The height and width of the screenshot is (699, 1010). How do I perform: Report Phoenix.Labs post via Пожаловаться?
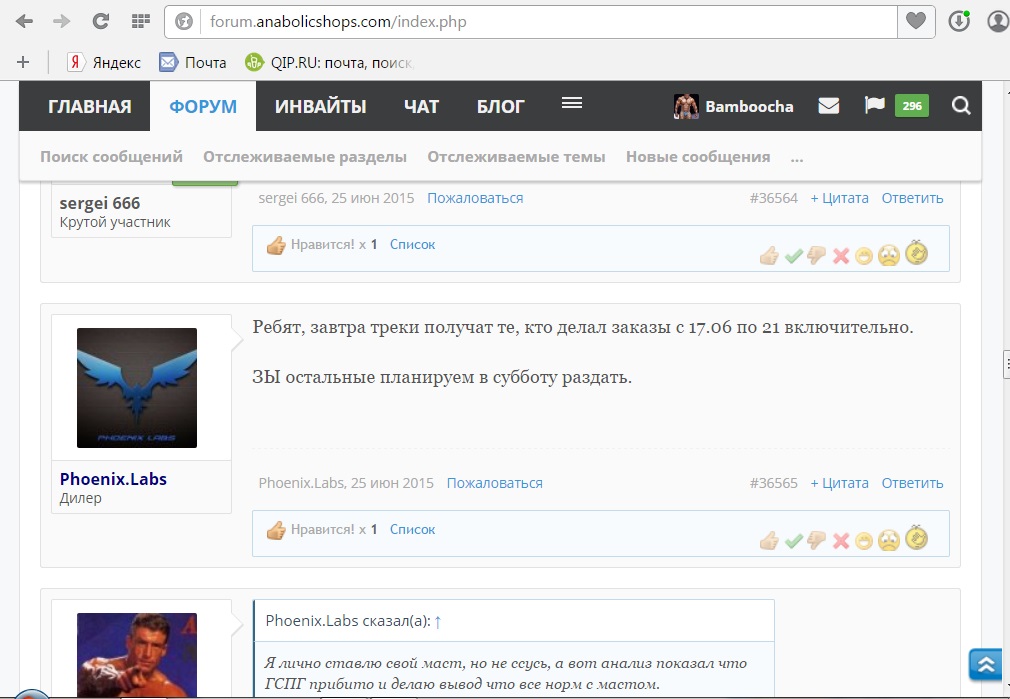[x=494, y=483]
